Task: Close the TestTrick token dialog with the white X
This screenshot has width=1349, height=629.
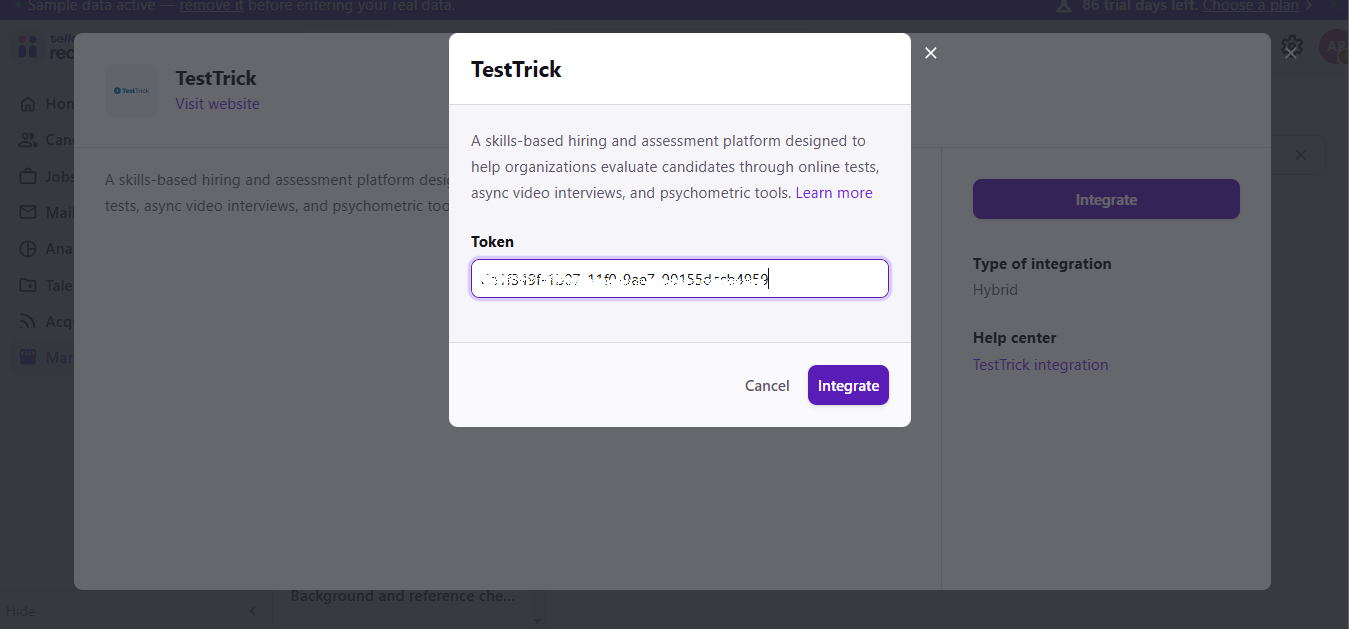Action: tap(931, 53)
